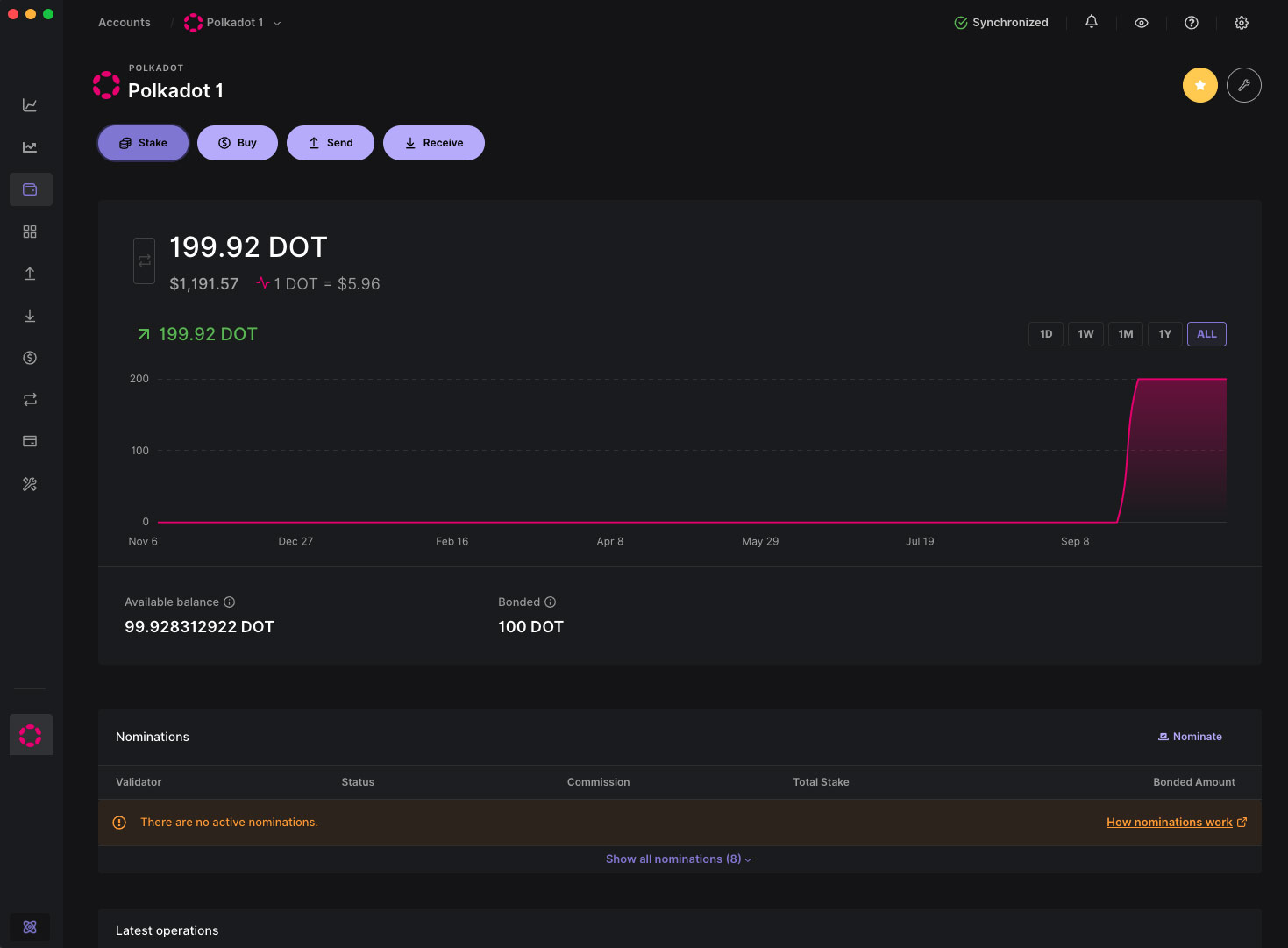This screenshot has width=1288, height=948.
Task: Click the no active nominations warning icon
Action: pyautogui.click(x=119, y=823)
